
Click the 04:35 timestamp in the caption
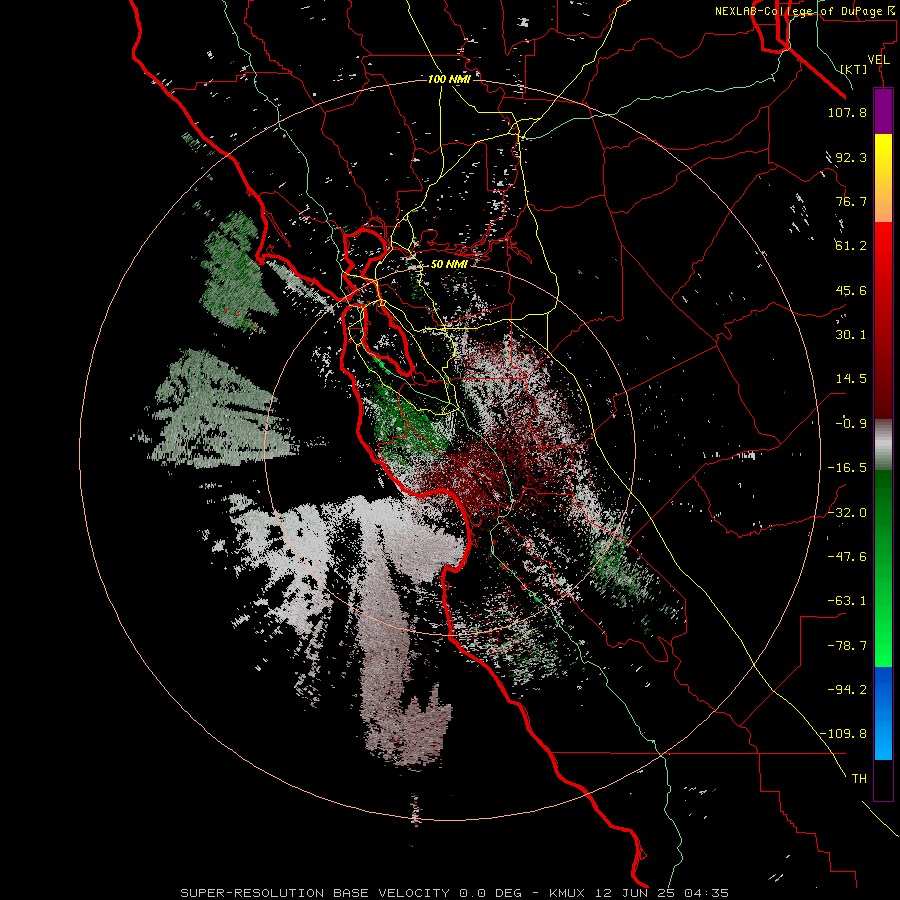(x=706, y=893)
